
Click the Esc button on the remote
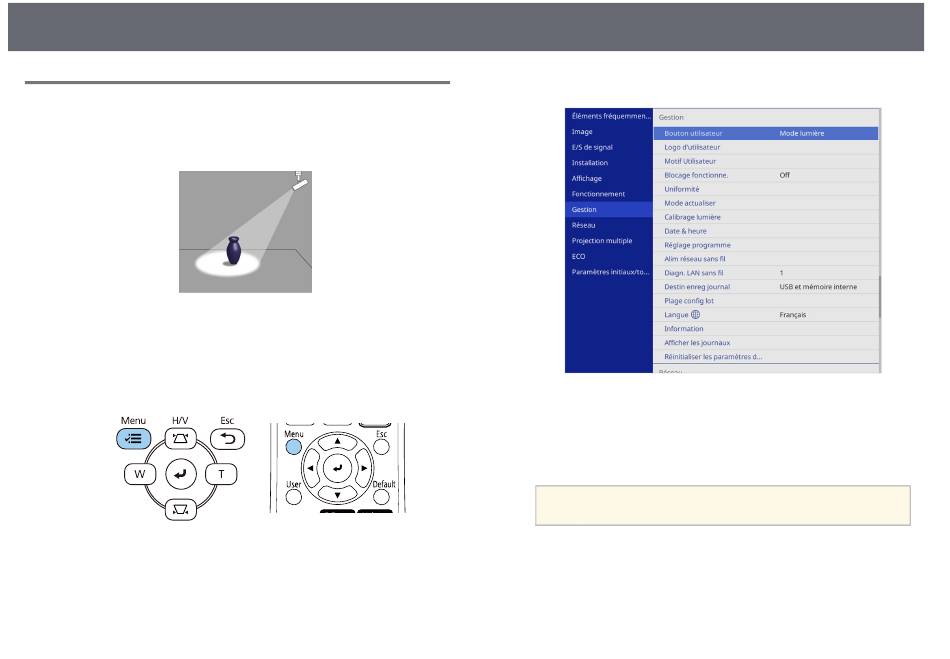[381, 447]
